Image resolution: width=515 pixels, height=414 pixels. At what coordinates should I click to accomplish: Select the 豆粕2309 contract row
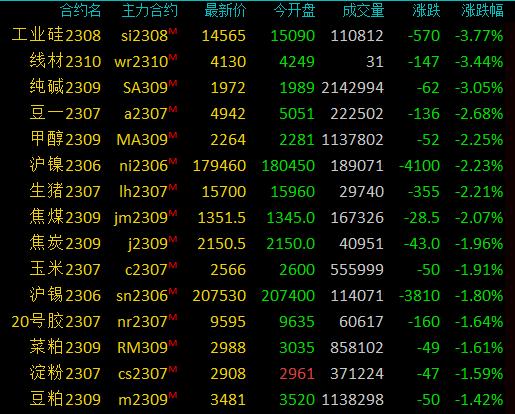click(257, 399)
